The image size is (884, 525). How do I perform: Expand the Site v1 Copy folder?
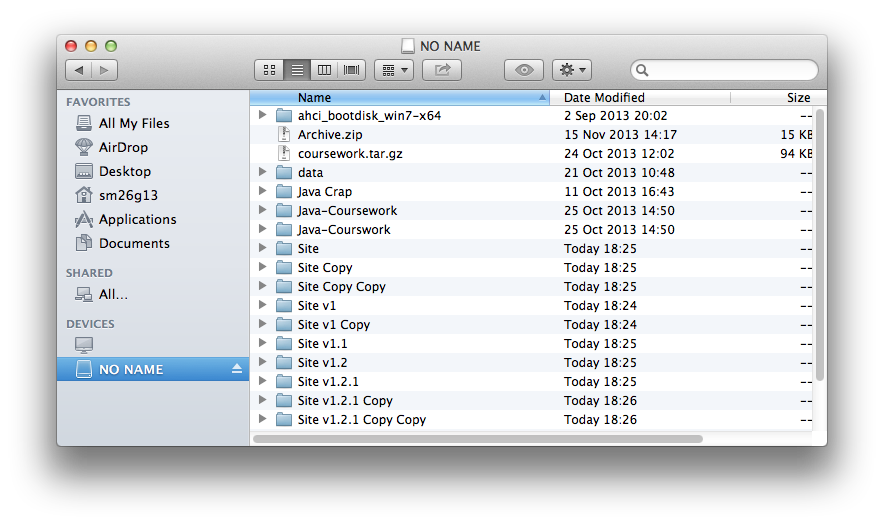(x=262, y=324)
